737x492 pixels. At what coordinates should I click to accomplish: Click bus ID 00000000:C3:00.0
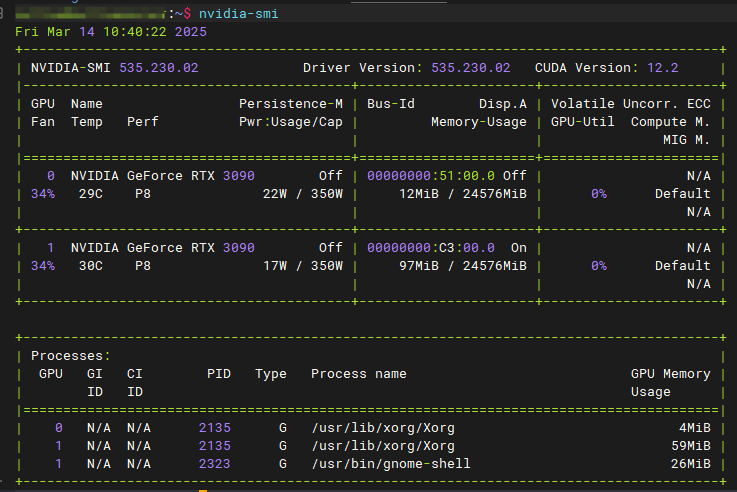pyautogui.click(x=431, y=248)
